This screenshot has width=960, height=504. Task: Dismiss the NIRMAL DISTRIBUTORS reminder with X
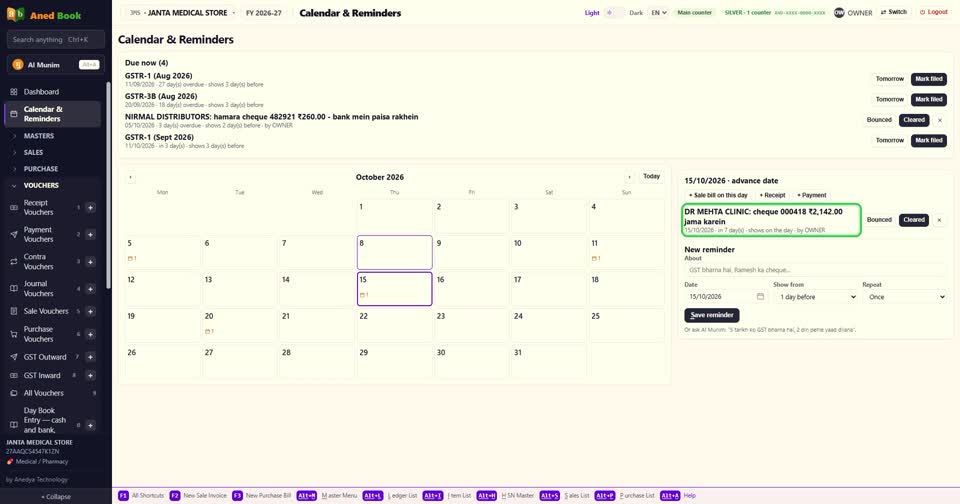[940, 120]
